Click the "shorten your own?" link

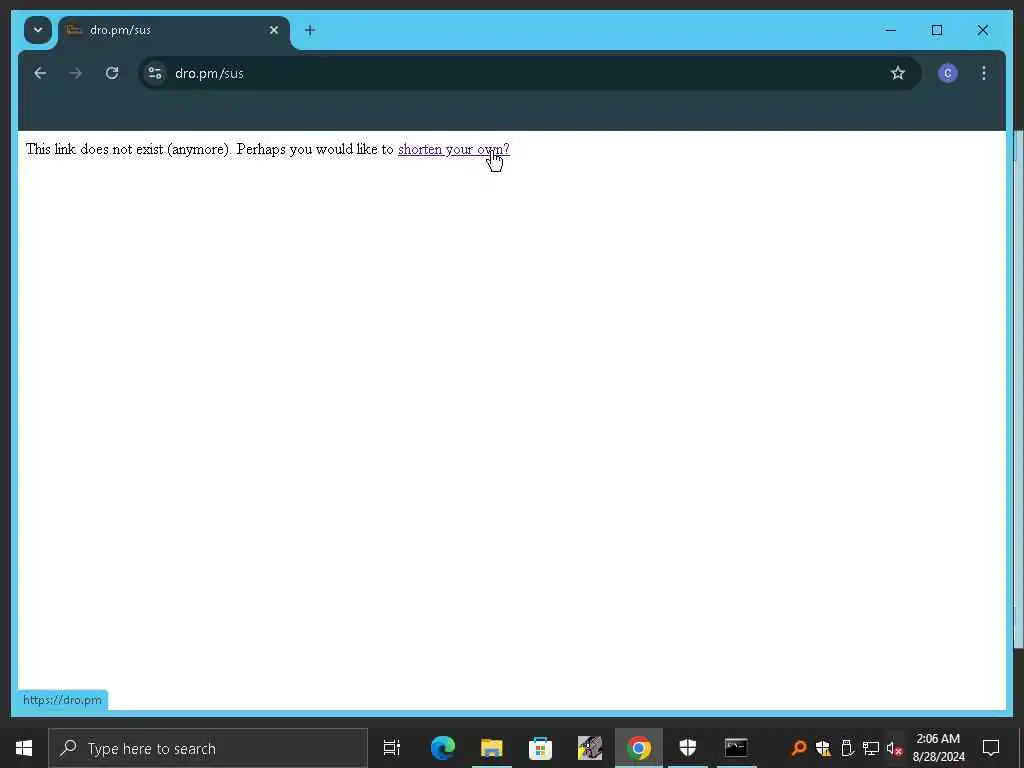coord(453,150)
